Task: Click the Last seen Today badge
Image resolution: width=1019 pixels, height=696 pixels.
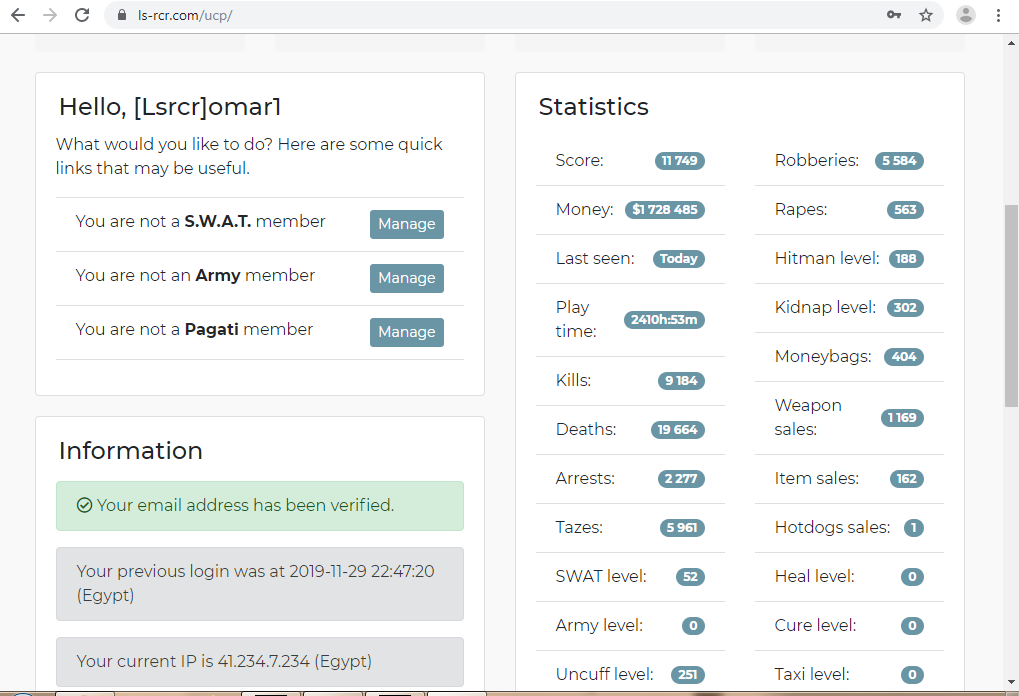Action: click(678, 259)
